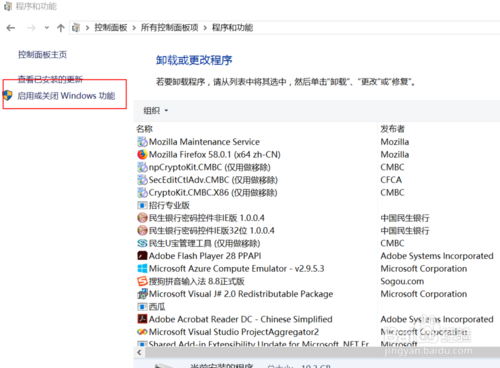This screenshot has height=368, width=500.
Task: Sort by the 发布者 column header
Action: click(392, 129)
